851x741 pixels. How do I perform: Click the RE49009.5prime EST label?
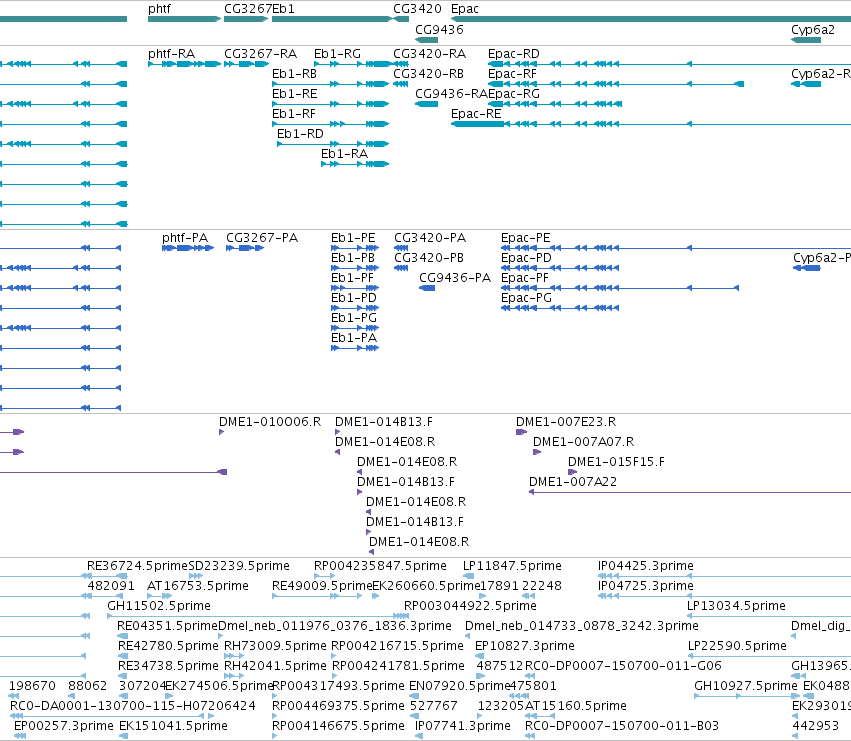(322, 586)
